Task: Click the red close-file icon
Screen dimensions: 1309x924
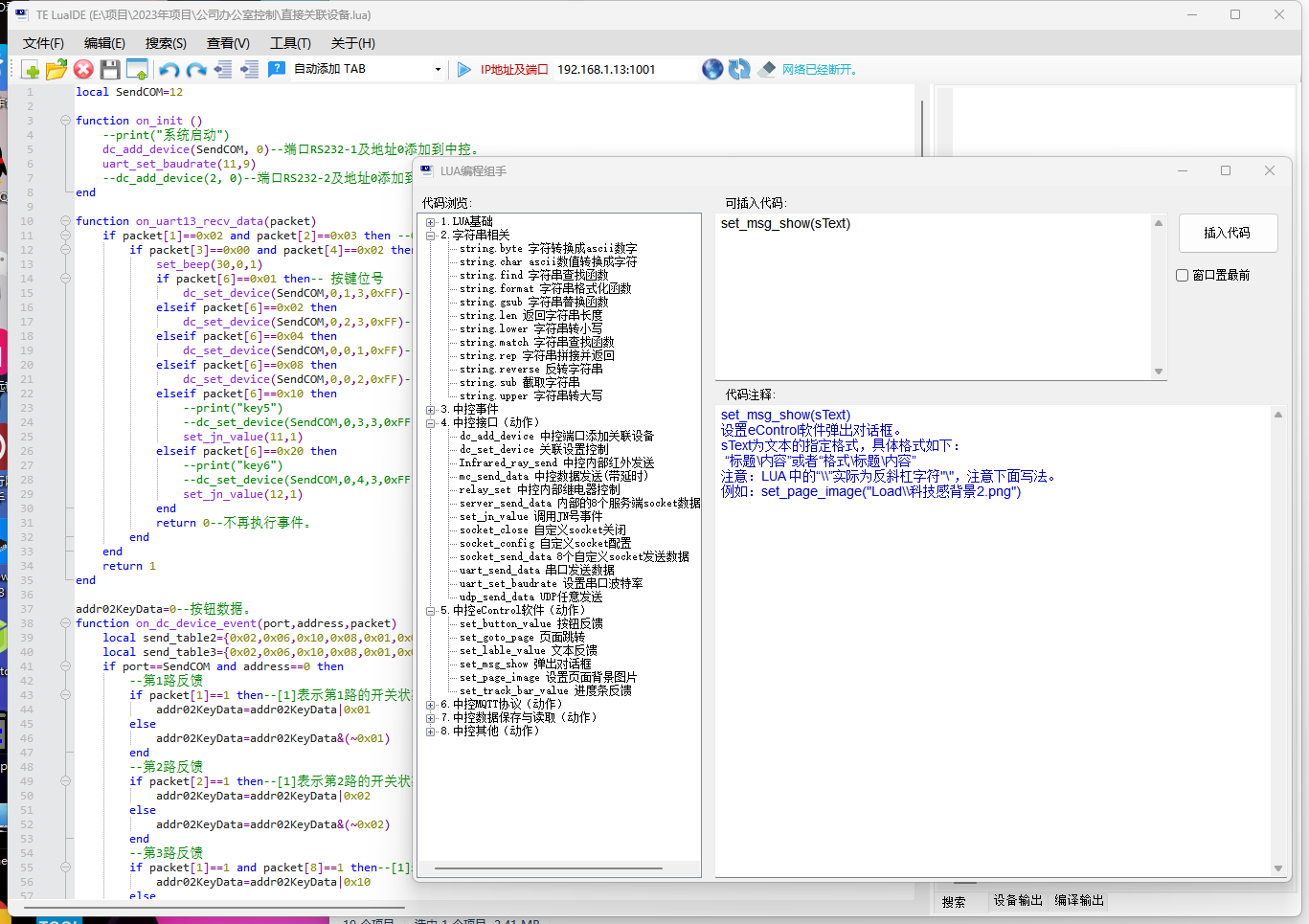Action: coord(83,70)
